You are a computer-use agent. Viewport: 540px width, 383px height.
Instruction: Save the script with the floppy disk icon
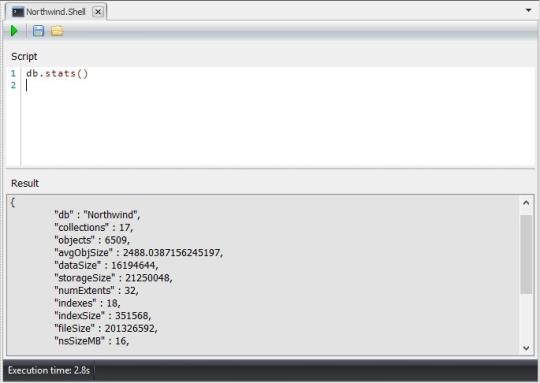pyautogui.click(x=38, y=31)
